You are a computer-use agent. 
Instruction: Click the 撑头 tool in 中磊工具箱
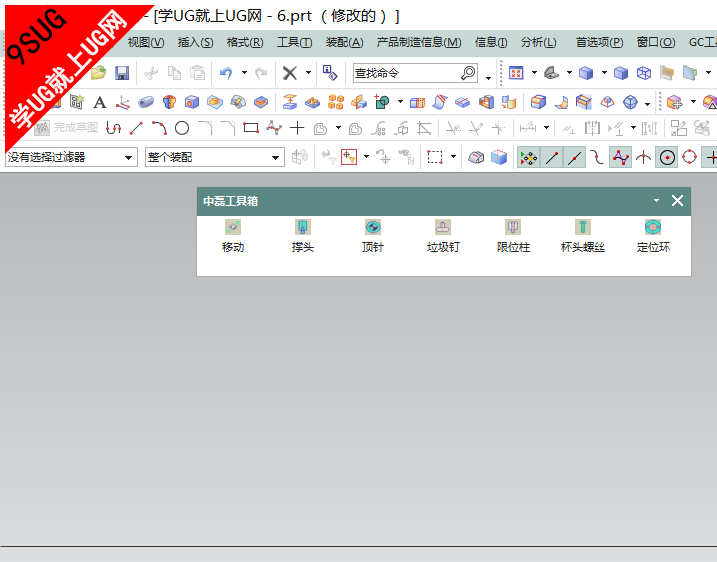point(303,236)
